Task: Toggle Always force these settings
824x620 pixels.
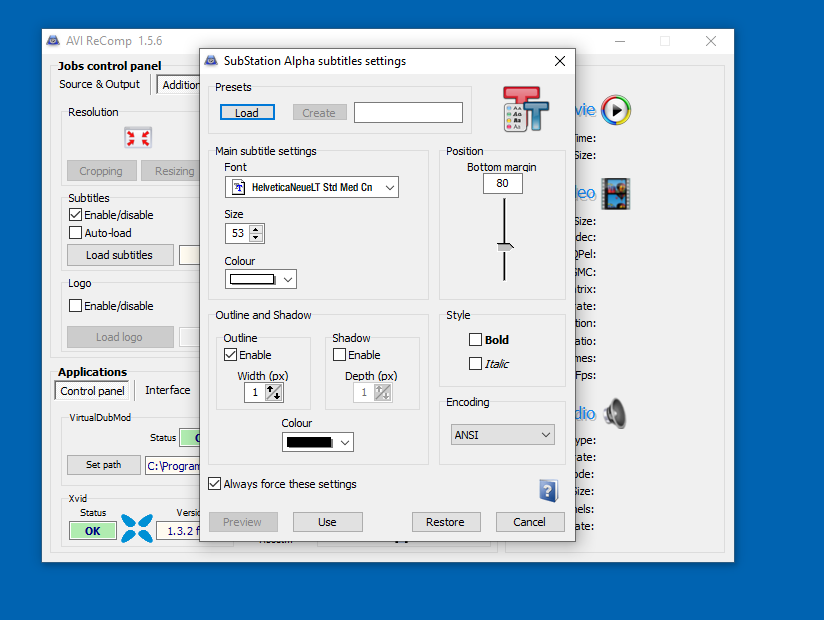Action: coord(214,484)
